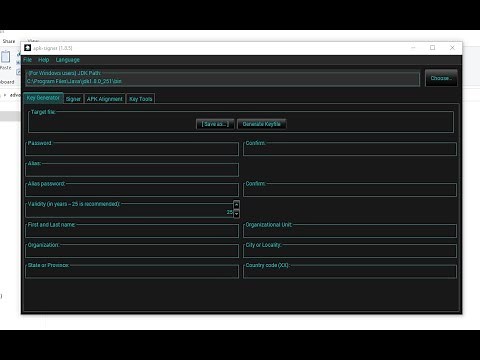Open the Language menu
This screenshot has height=360, width=480.
tap(68, 60)
